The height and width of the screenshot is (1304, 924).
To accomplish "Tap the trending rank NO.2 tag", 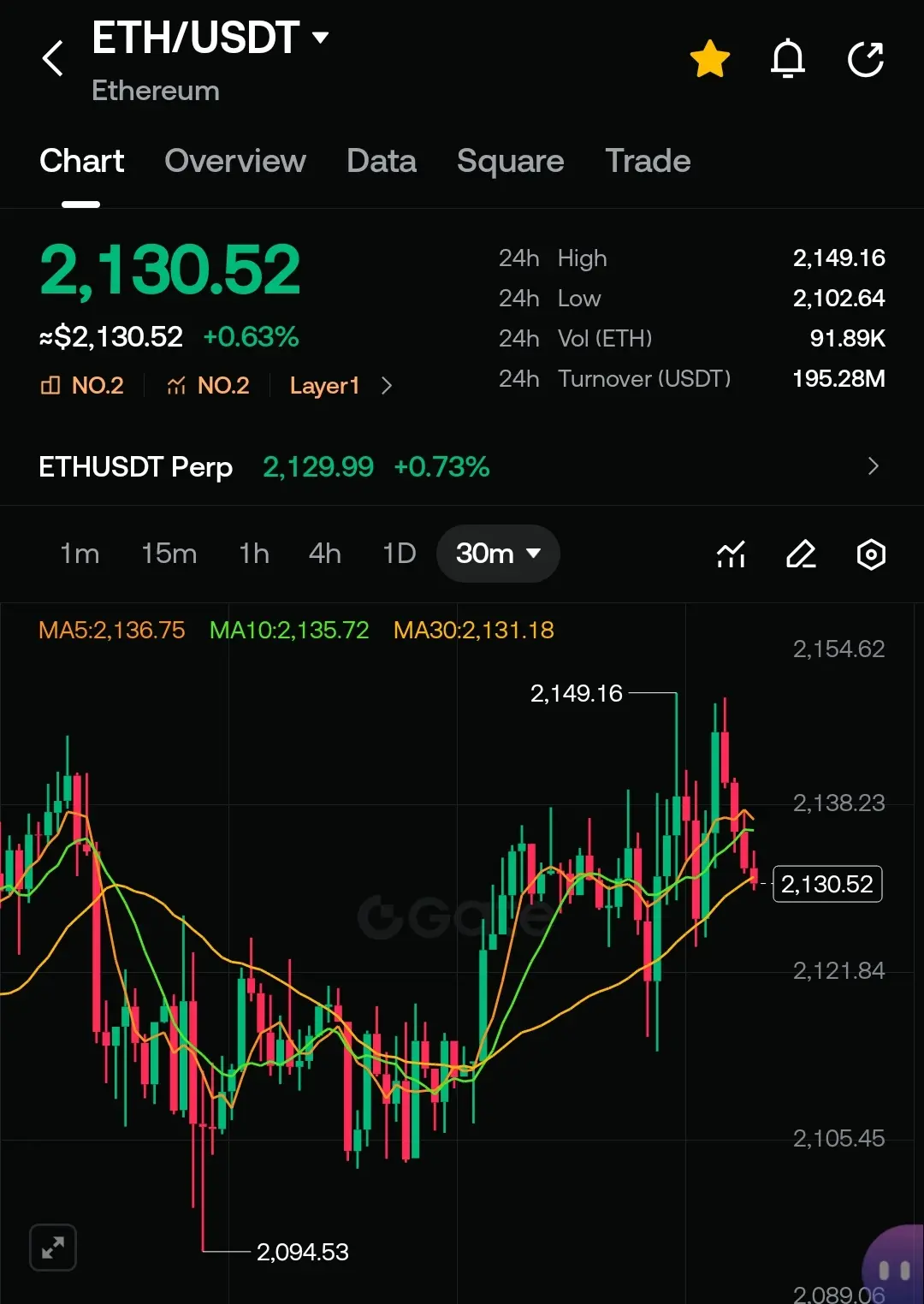I will (x=208, y=386).
